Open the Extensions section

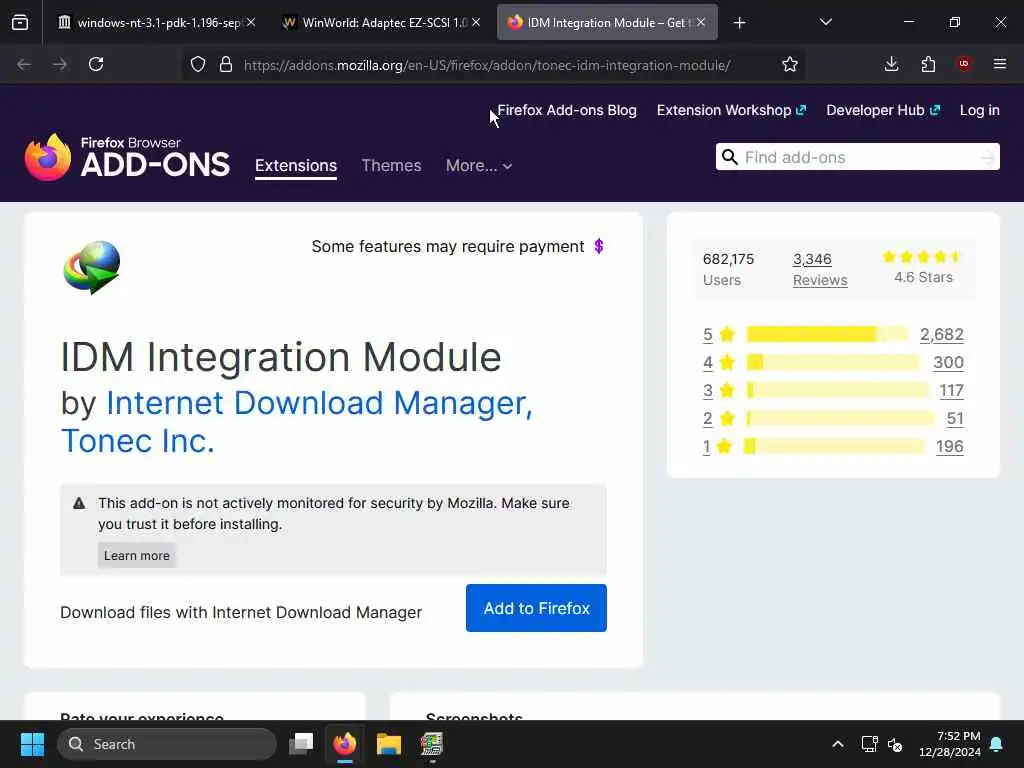click(x=296, y=165)
